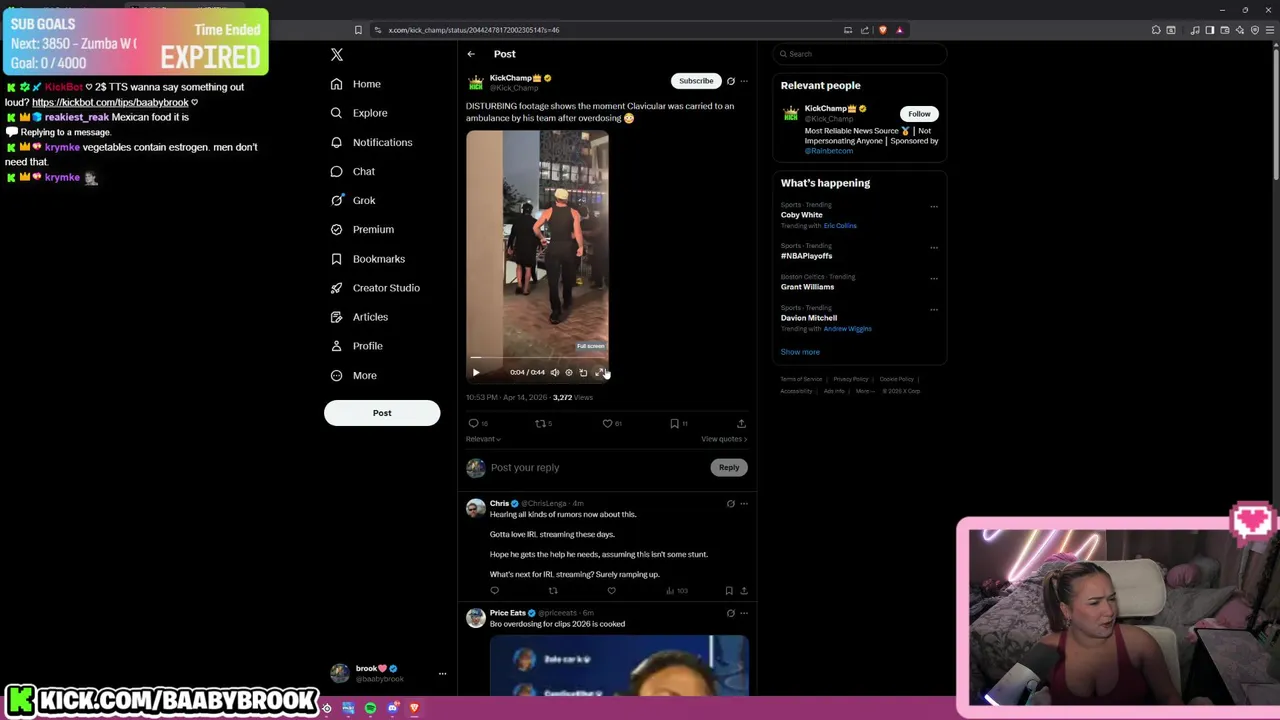This screenshot has height=720, width=1280.
Task: Click the Grok icon next to Subscribe
Action: tap(730, 81)
